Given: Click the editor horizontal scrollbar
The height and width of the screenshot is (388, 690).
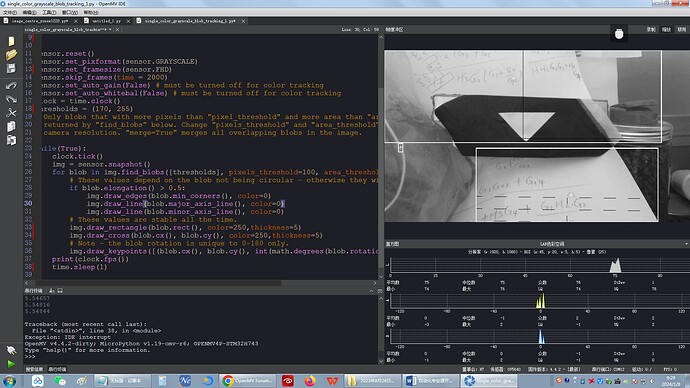Looking at the screenshot, I should coord(201,283).
